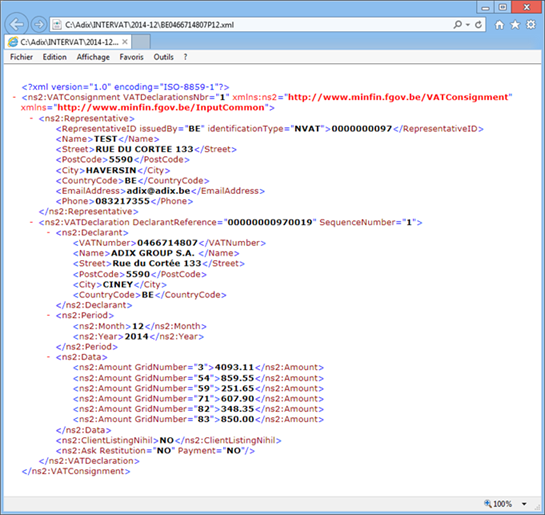This screenshot has width=545, height=515.
Task: Click the ns2:Month value 12
Action: click(x=138, y=326)
